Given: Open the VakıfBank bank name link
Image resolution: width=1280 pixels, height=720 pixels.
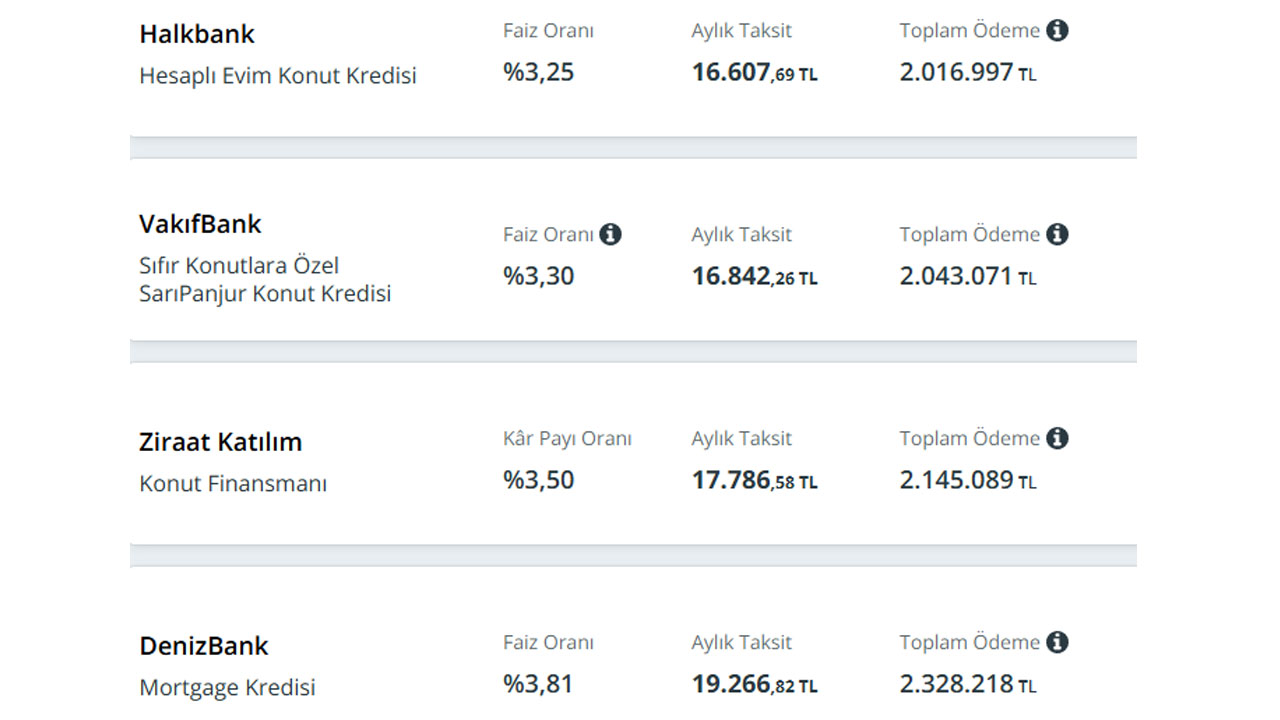Looking at the screenshot, I should (x=200, y=224).
